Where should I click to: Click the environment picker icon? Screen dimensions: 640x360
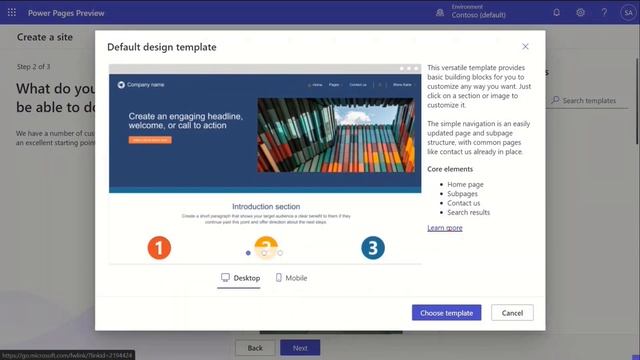(x=440, y=13)
